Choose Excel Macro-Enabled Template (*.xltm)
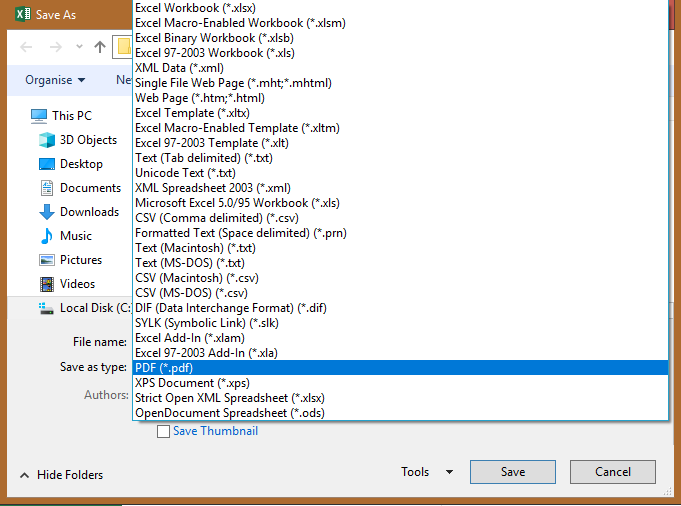681x506 pixels. (400, 128)
